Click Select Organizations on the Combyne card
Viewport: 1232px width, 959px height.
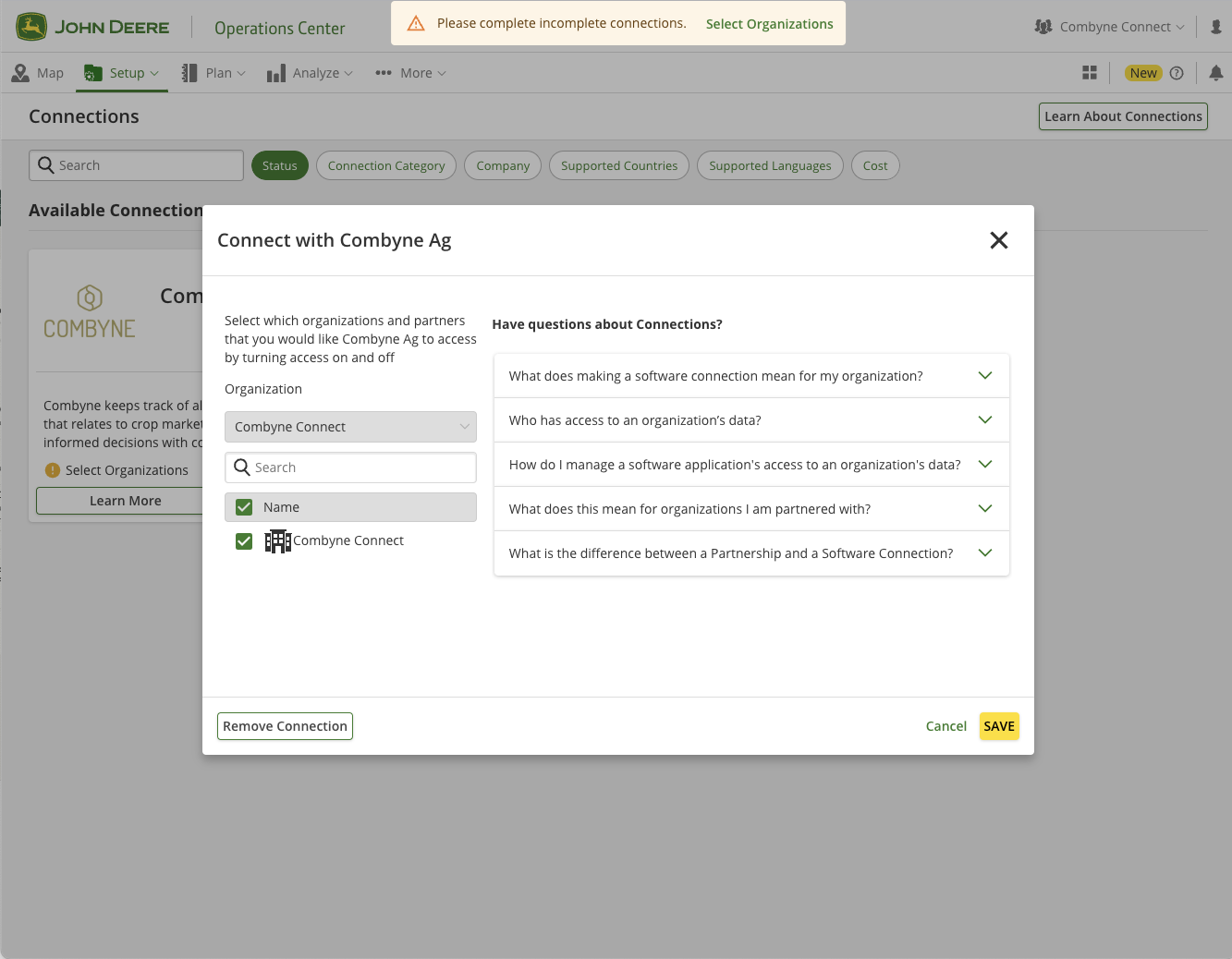[127, 470]
